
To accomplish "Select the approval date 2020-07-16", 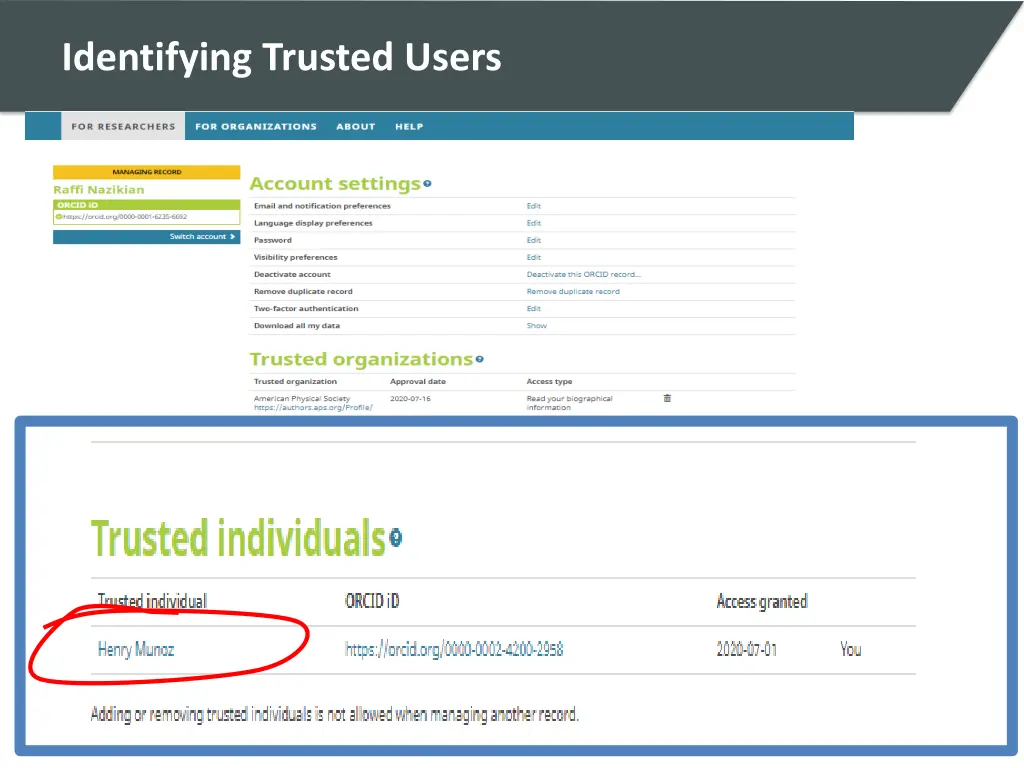I will click(410, 398).
